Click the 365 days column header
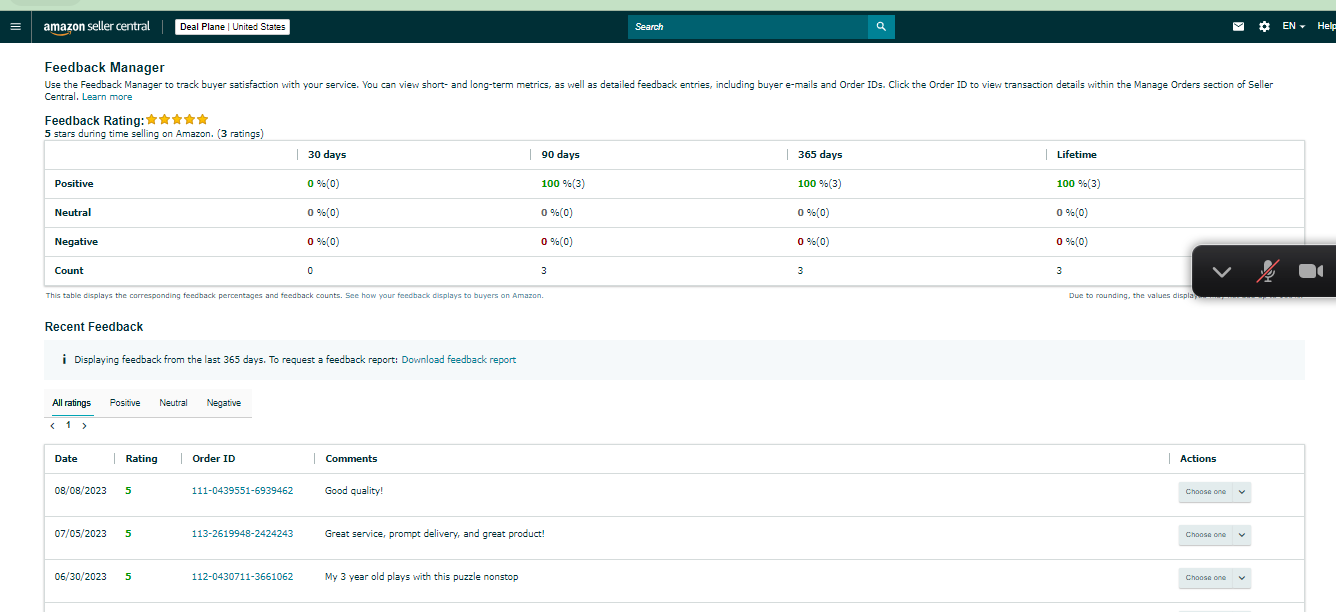The width and height of the screenshot is (1336, 612). tap(820, 155)
